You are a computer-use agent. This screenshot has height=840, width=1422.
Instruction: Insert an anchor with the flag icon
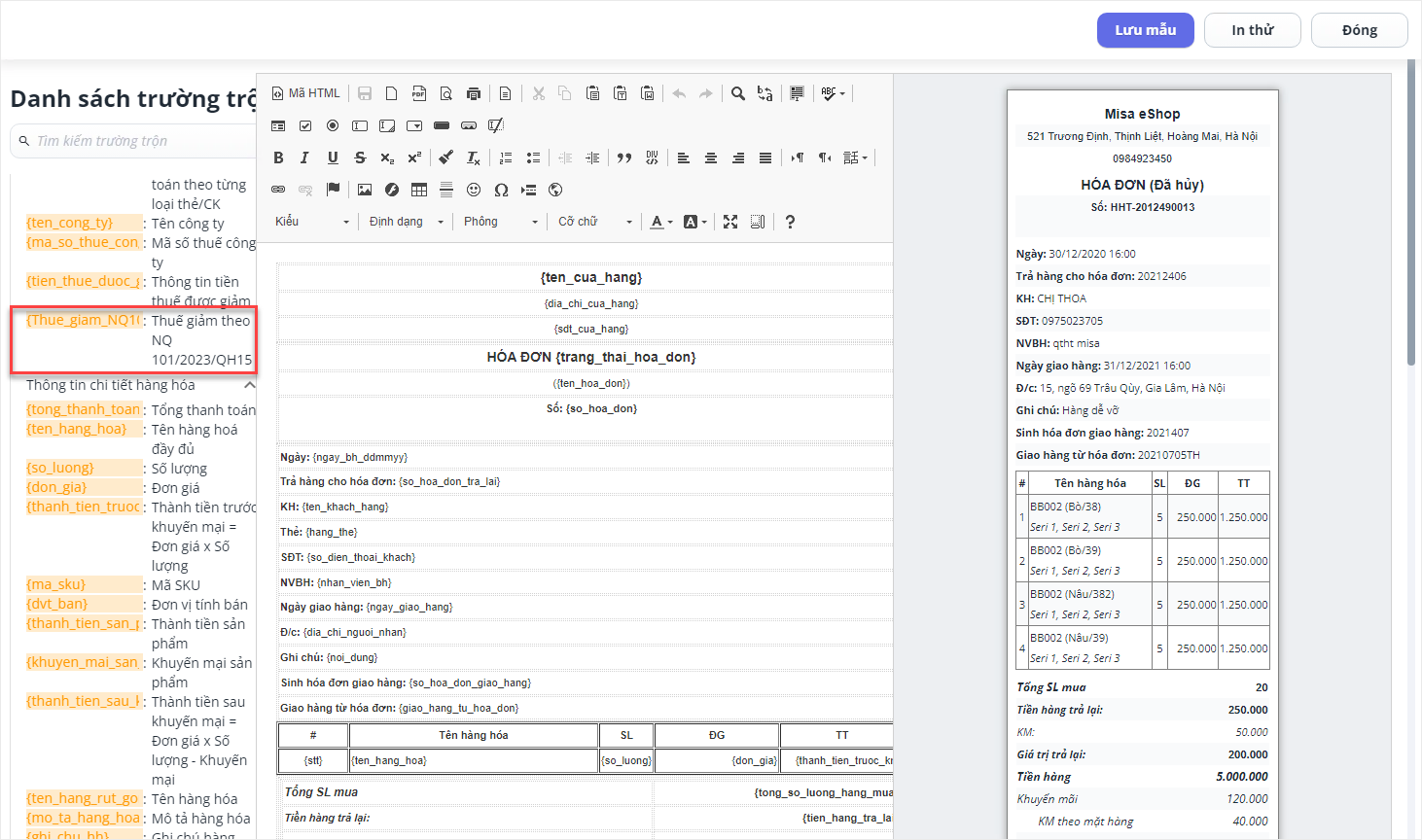[x=333, y=190]
